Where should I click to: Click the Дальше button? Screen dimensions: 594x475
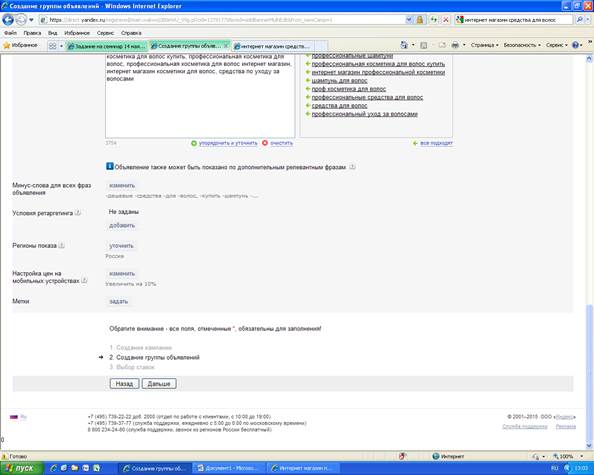coord(159,384)
